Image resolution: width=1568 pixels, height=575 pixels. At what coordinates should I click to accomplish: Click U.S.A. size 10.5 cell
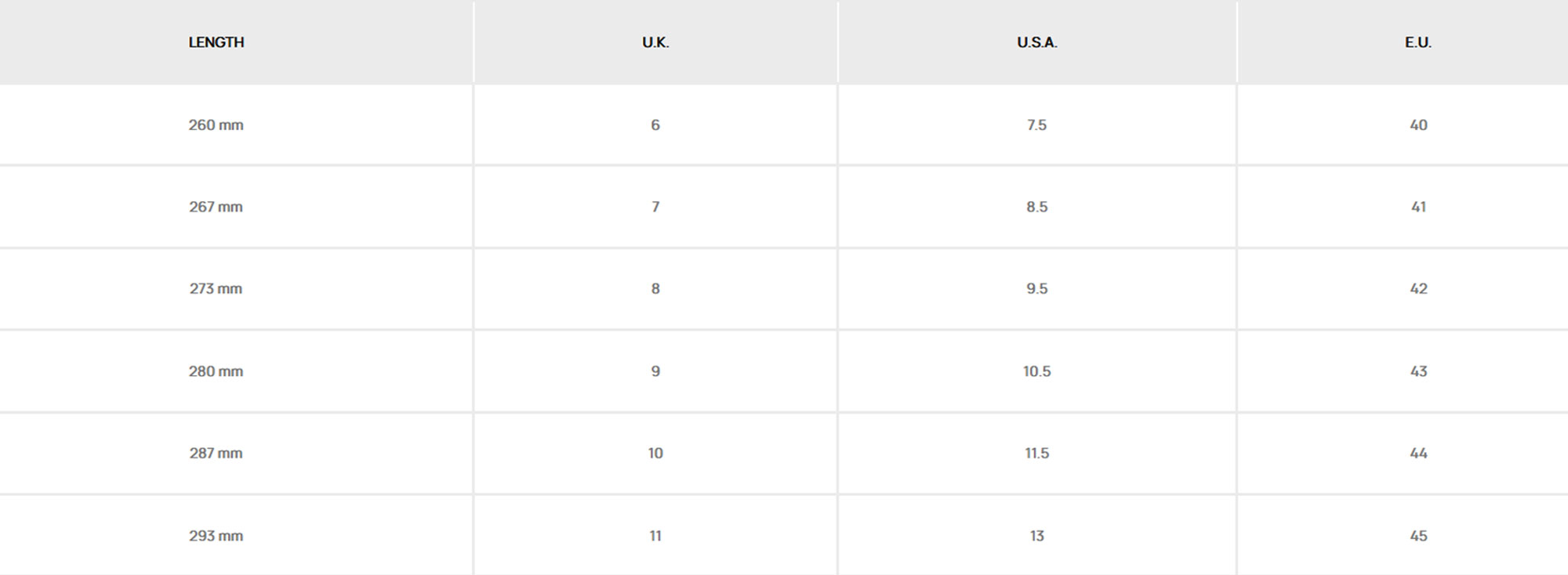click(x=1036, y=371)
